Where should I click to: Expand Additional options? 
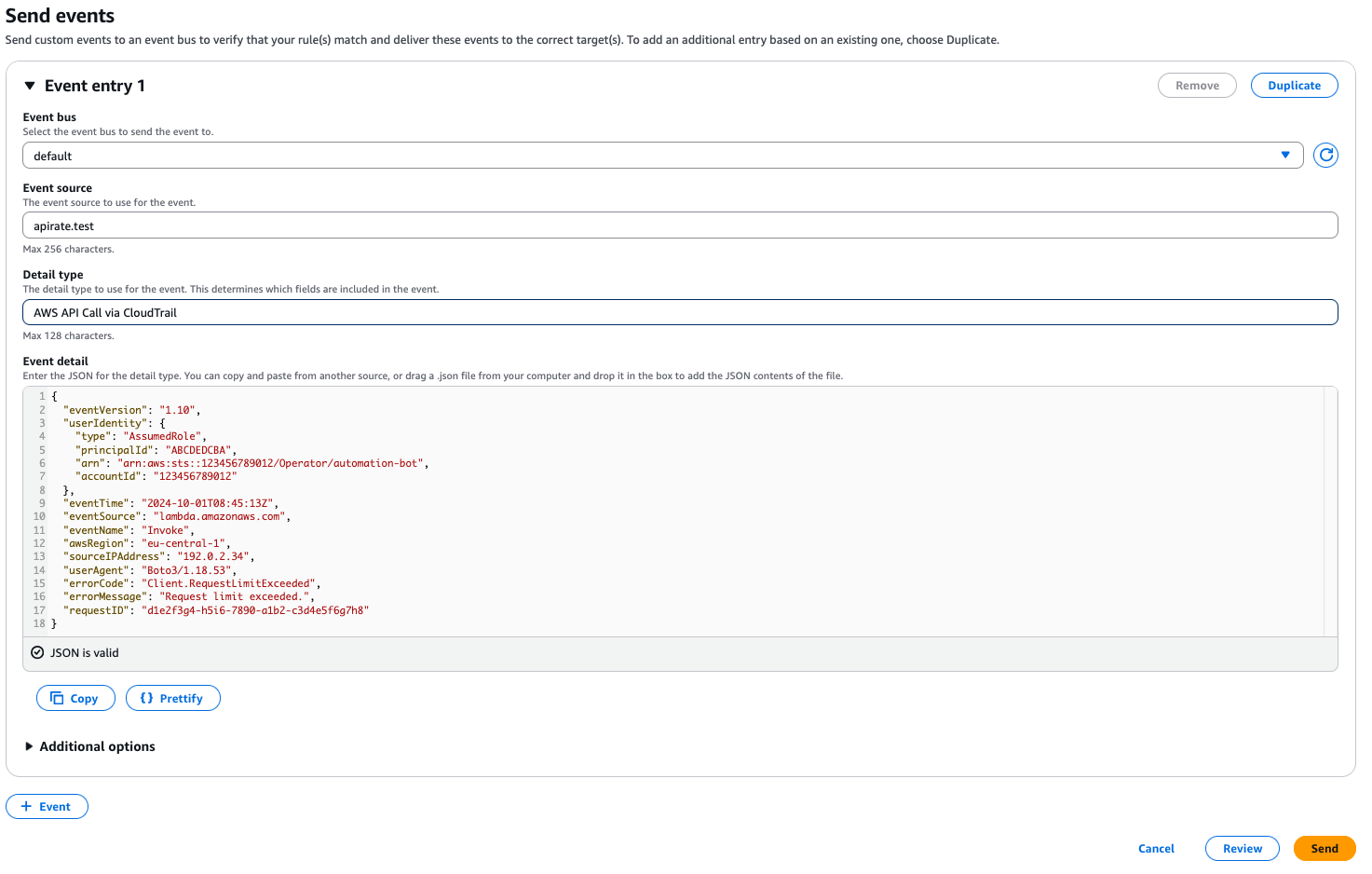click(x=89, y=746)
